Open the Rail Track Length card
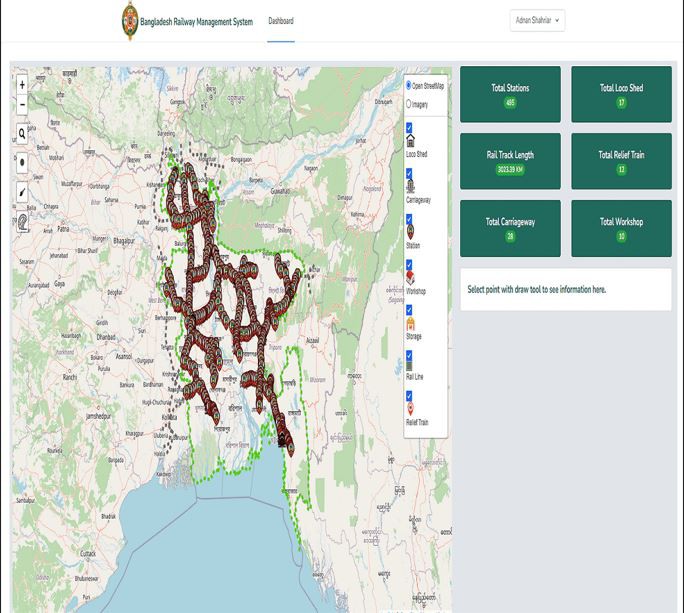684x613 pixels. (510, 161)
